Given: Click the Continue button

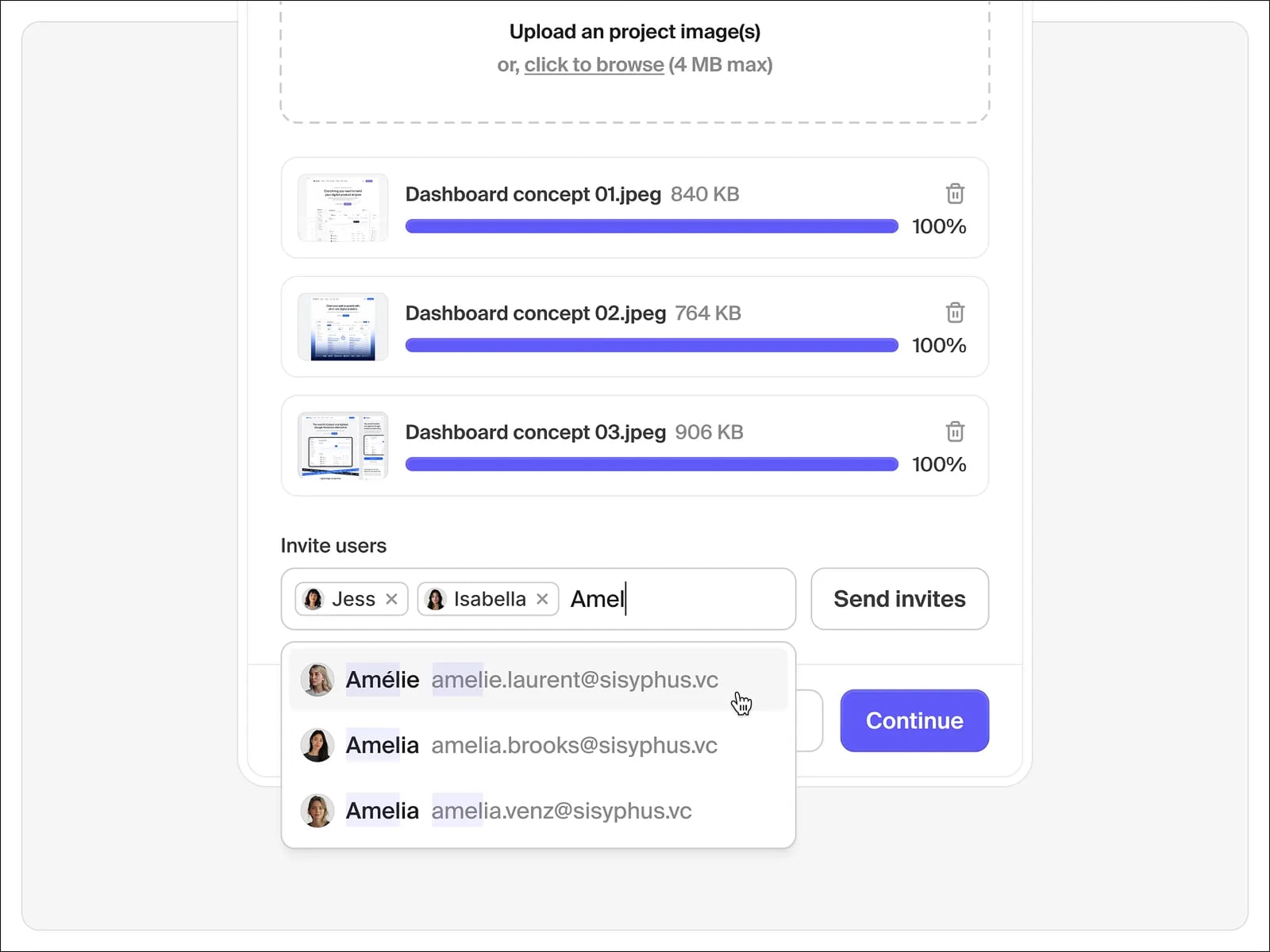Looking at the screenshot, I should [x=914, y=720].
